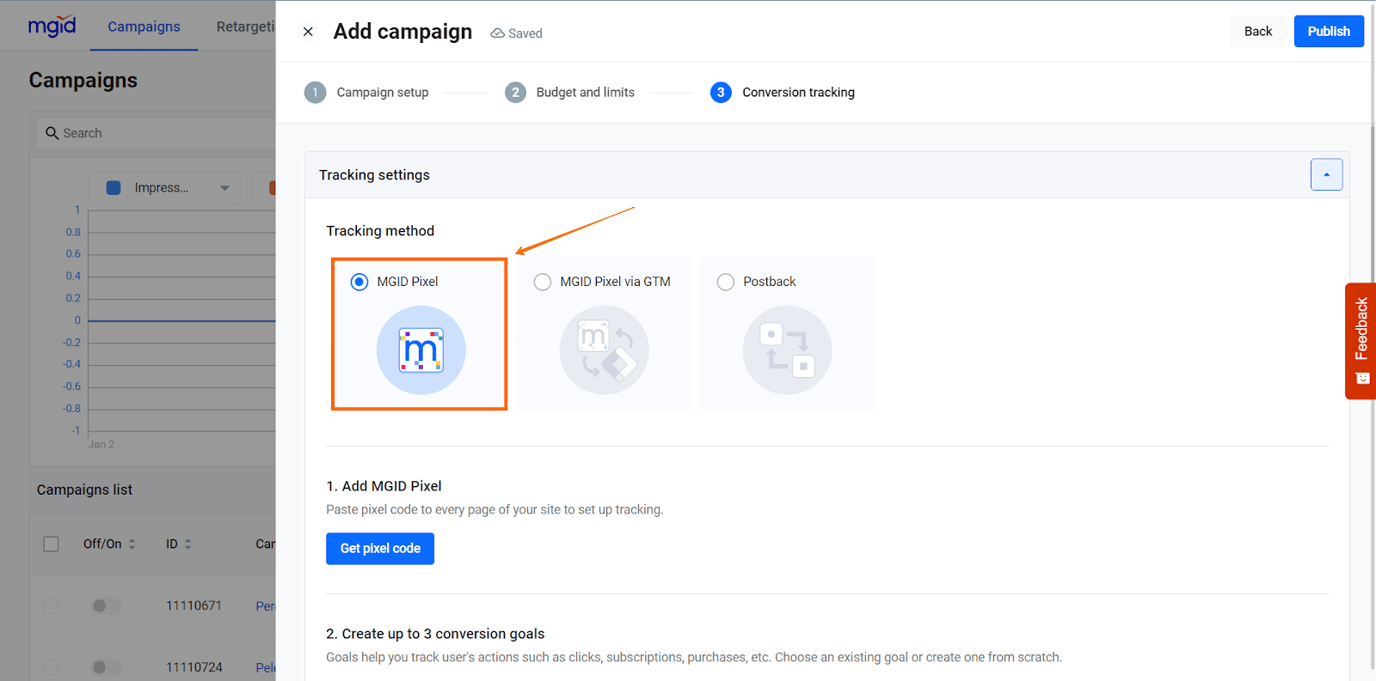
Task: Check the select-all campaigns checkbox
Action: click(51, 543)
